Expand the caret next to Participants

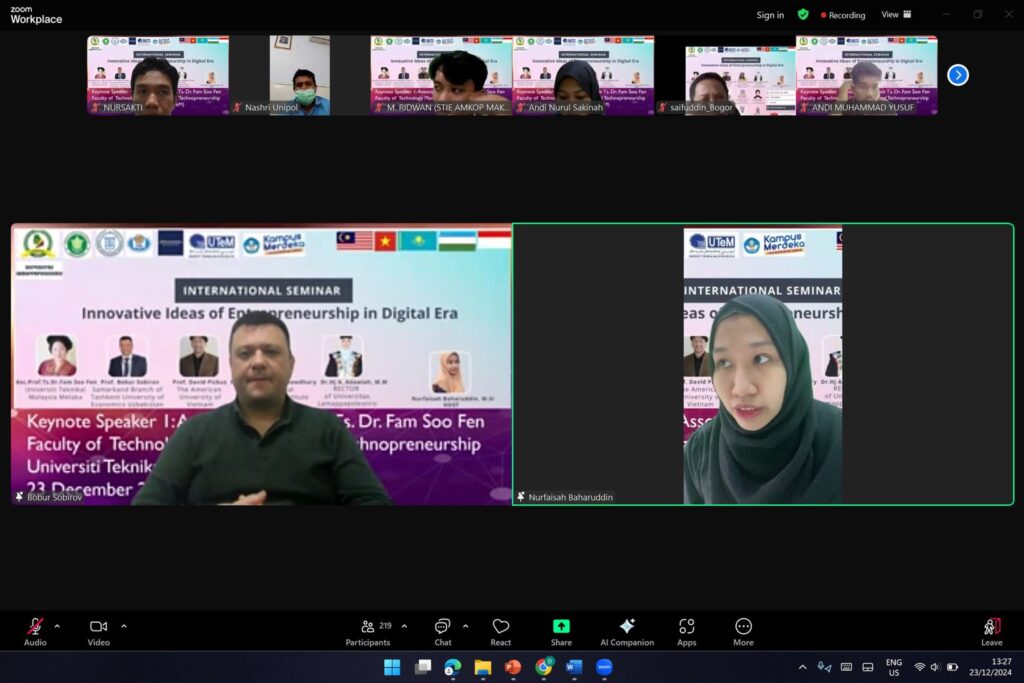click(x=404, y=626)
